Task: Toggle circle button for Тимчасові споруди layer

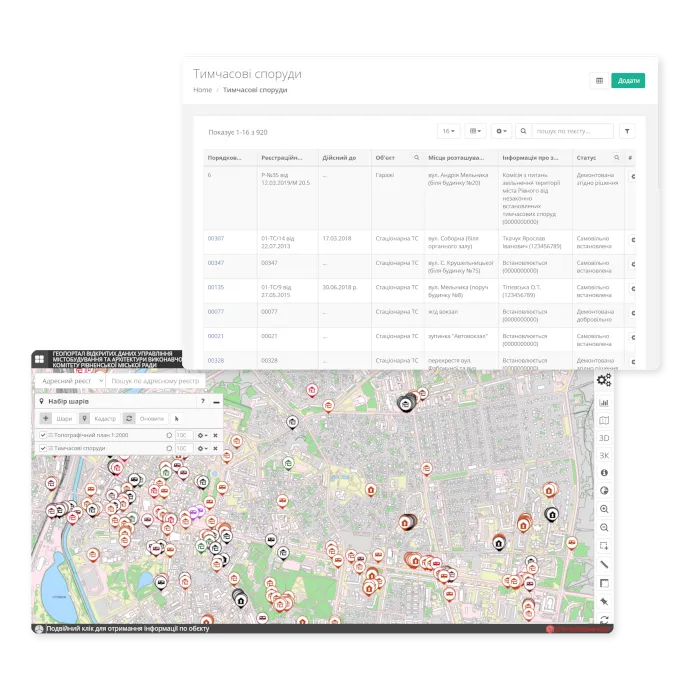Action: tap(169, 448)
